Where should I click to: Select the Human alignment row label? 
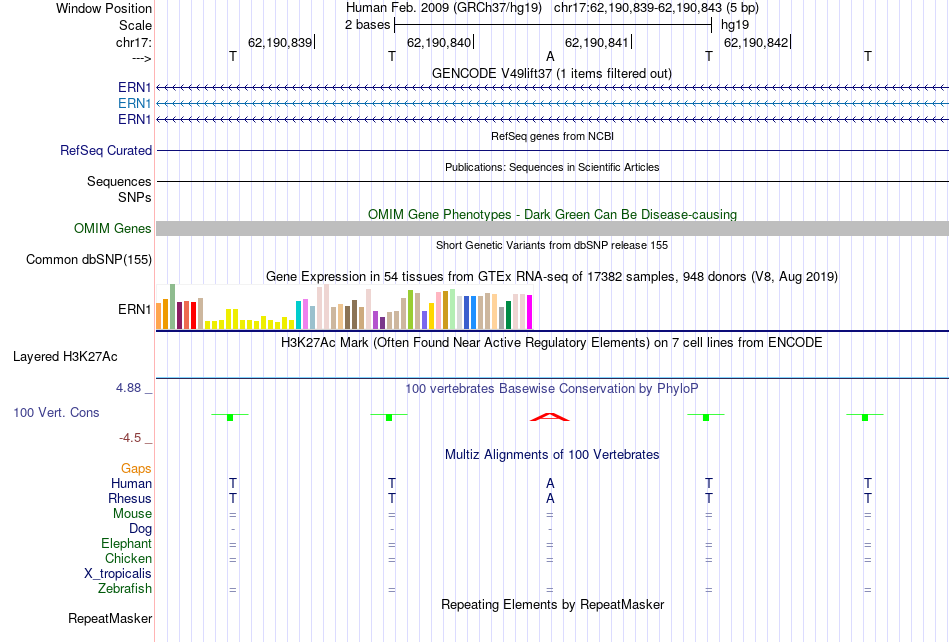tap(131, 483)
